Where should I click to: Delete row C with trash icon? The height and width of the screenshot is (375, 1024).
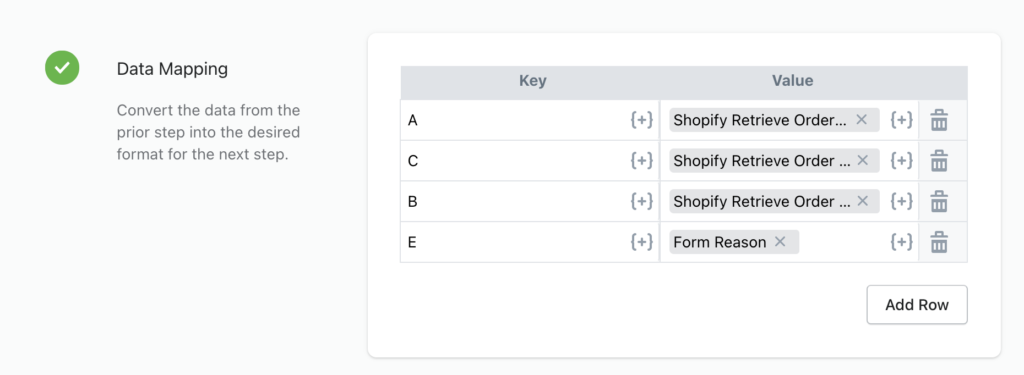(x=939, y=161)
